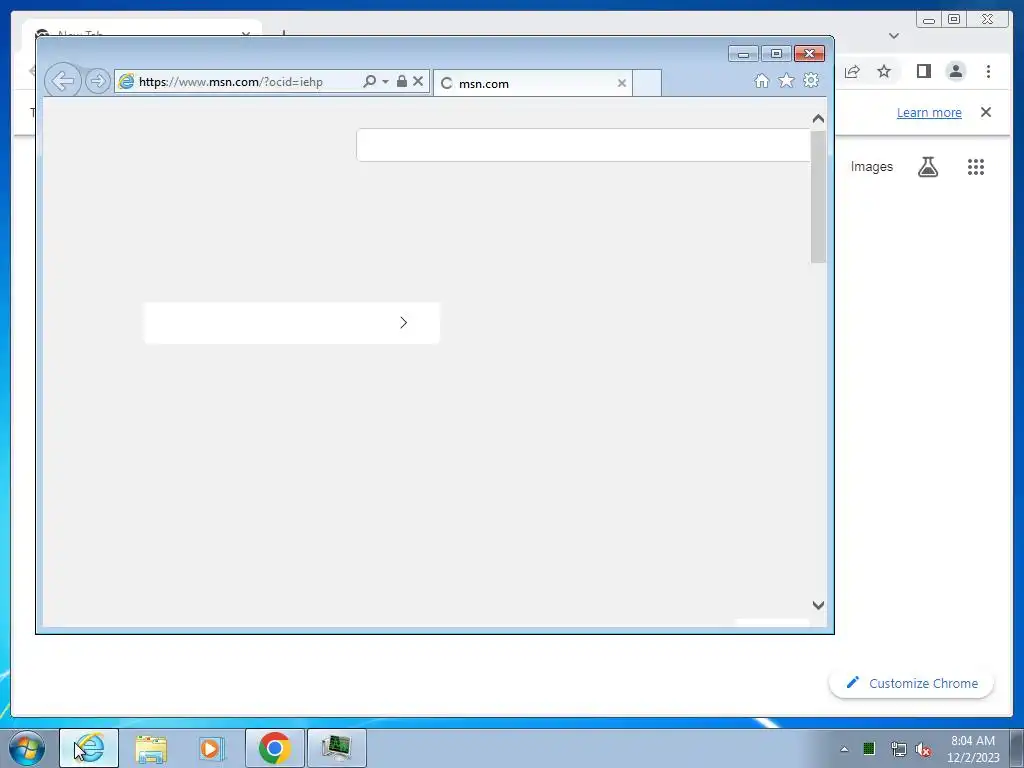The width and height of the screenshot is (1024, 768).
Task: Open Windows Explorer from the taskbar
Action: point(151,748)
